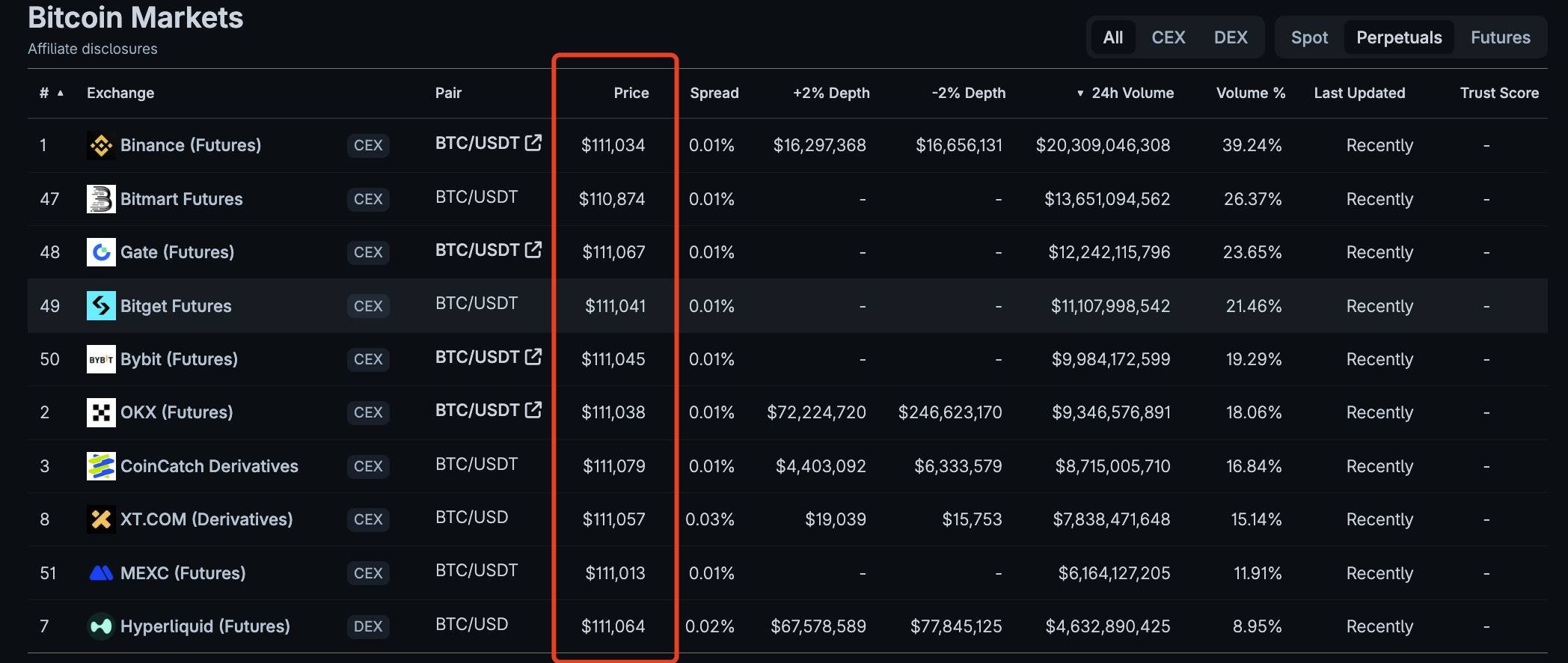Filter markets by CEX
1568x663 pixels.
pyautogui.click(x=1168, y=37)
